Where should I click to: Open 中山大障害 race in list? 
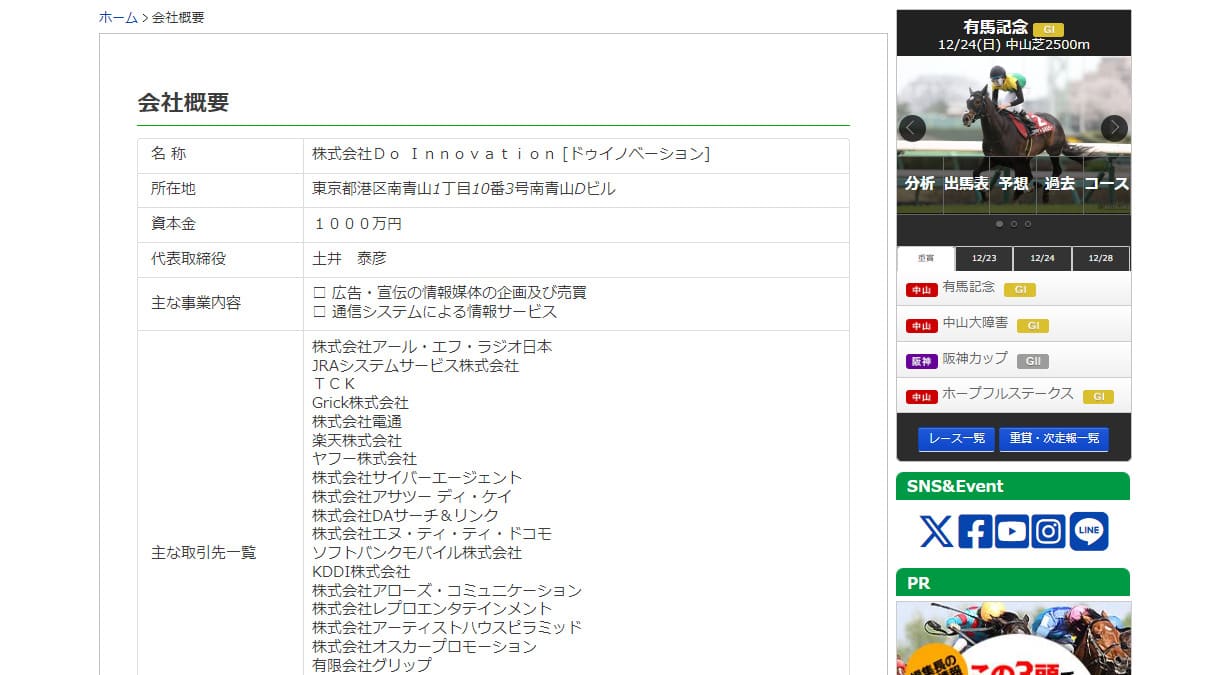tap(975, 323)
